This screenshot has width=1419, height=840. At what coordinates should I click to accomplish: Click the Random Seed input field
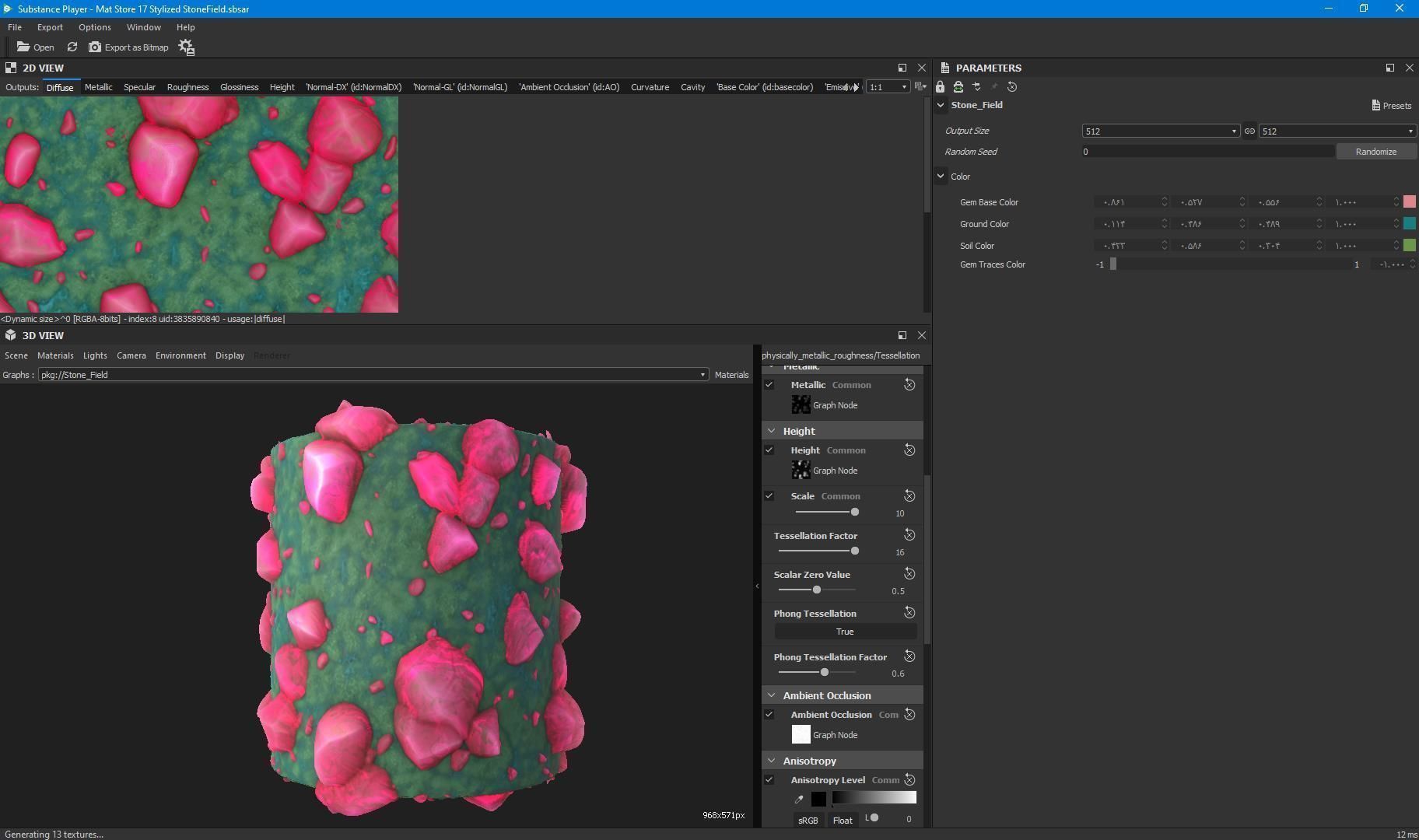click(x=1207, y=152)
